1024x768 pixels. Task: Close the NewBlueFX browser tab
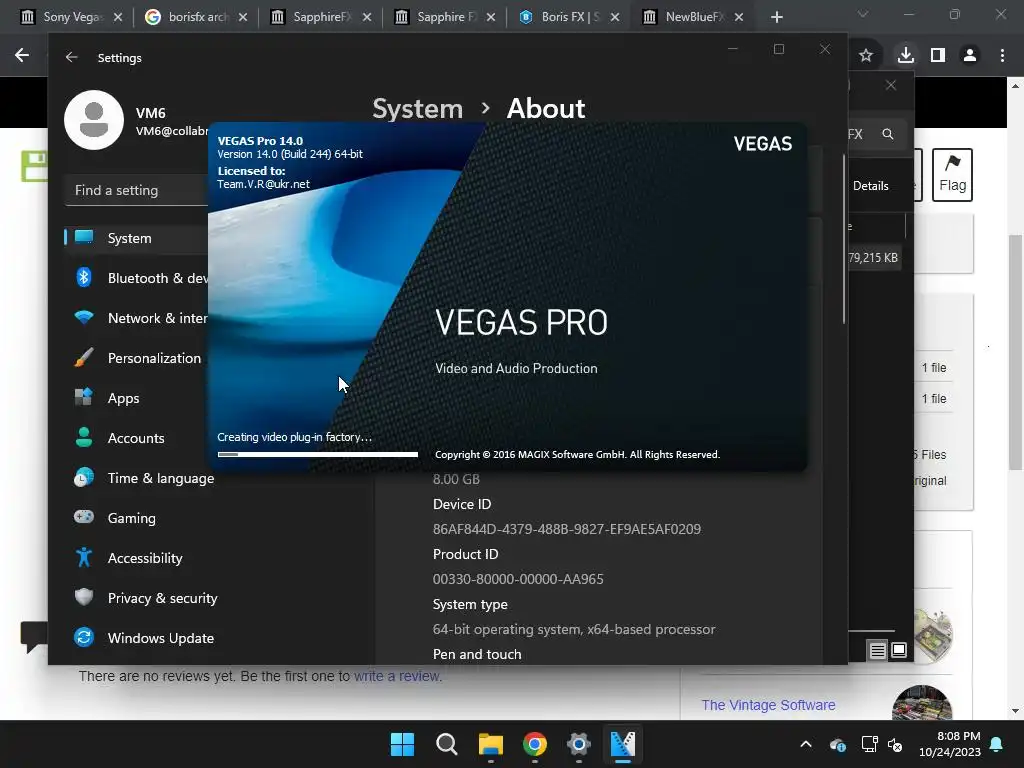click(739, 17)
